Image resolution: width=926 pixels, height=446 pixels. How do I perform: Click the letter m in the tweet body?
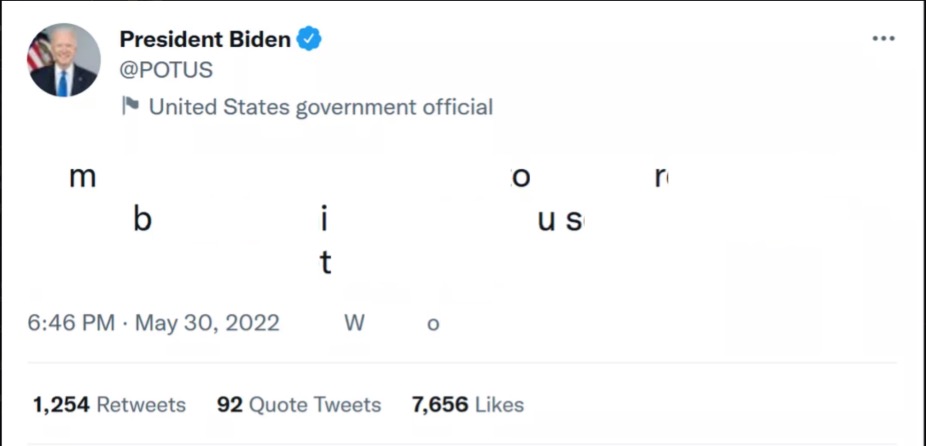[82, 177]
